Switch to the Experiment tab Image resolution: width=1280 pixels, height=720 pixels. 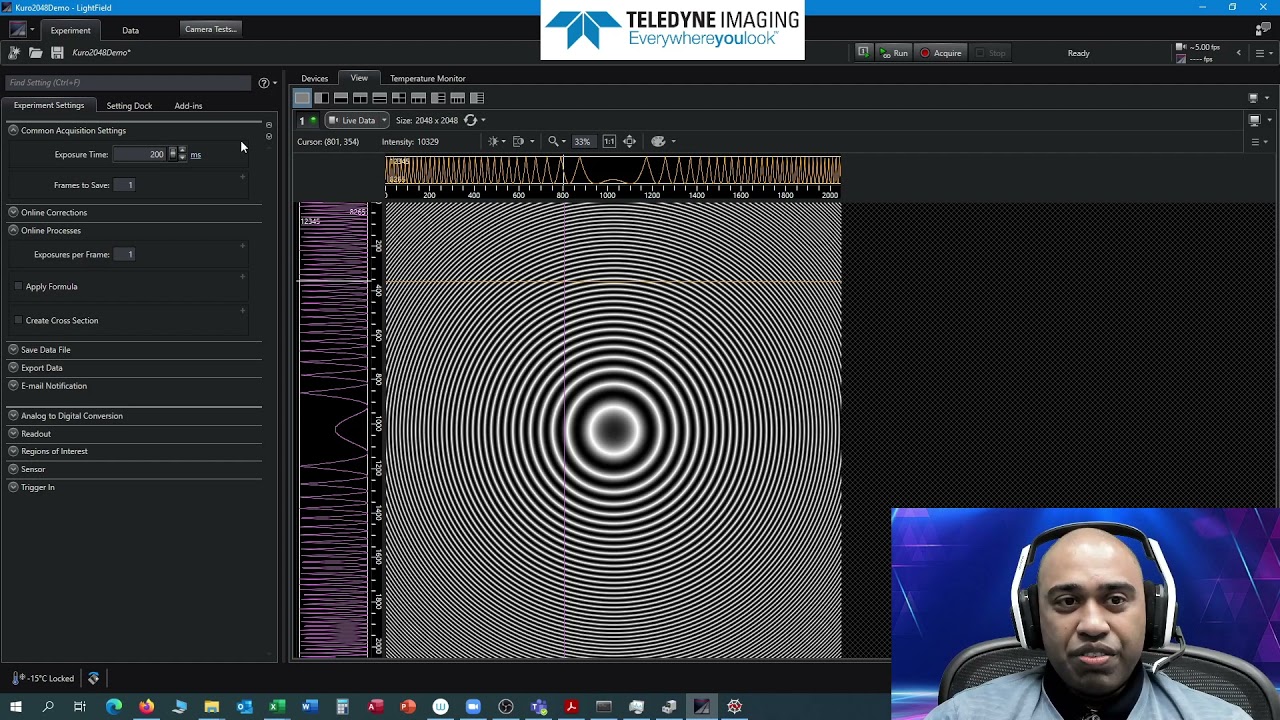click(70, 30)
